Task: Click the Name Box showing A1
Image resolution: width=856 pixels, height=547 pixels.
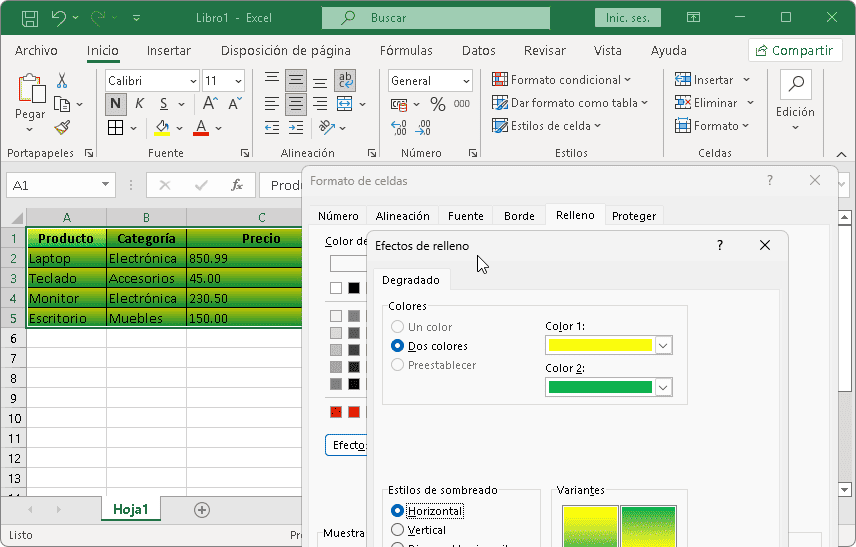Action: pos(50,185)
